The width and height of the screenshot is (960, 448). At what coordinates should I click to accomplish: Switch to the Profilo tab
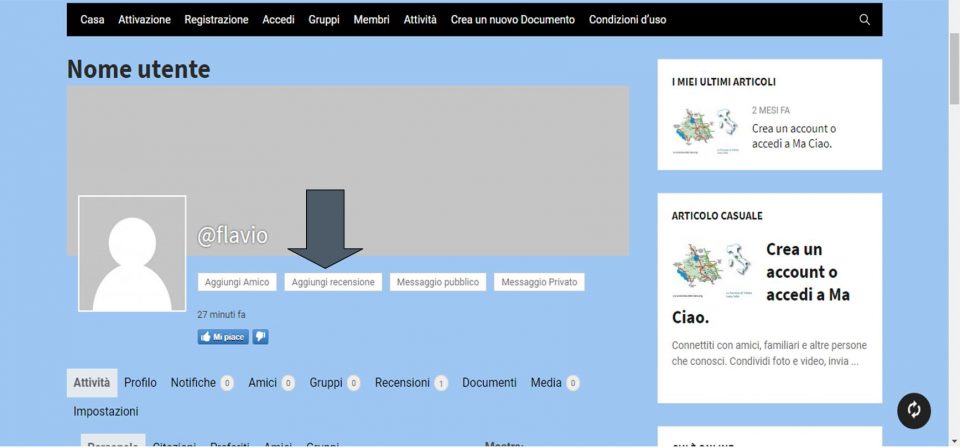140,383
